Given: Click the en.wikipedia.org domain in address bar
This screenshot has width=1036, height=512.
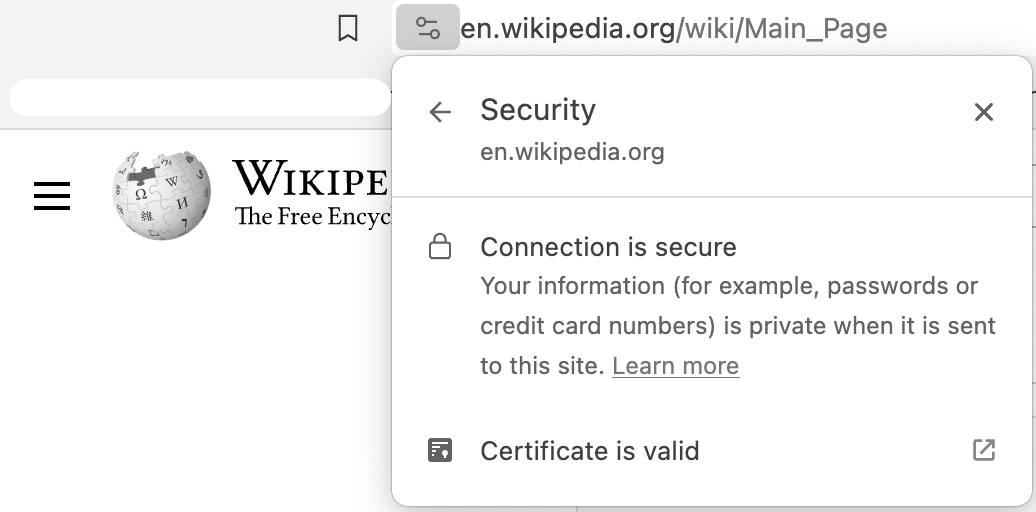Looking at the screenshot, I should coord(568,28).
